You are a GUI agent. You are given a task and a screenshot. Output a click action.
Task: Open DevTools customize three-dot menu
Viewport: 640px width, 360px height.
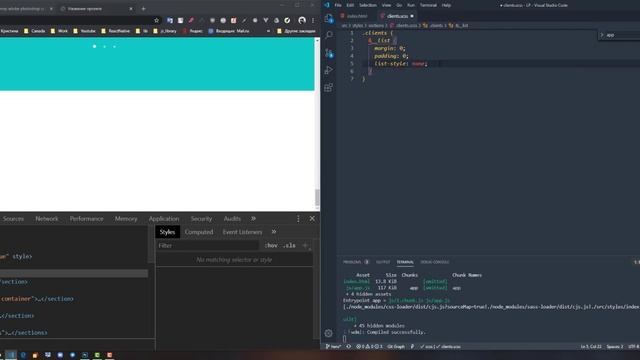point(298,219)
